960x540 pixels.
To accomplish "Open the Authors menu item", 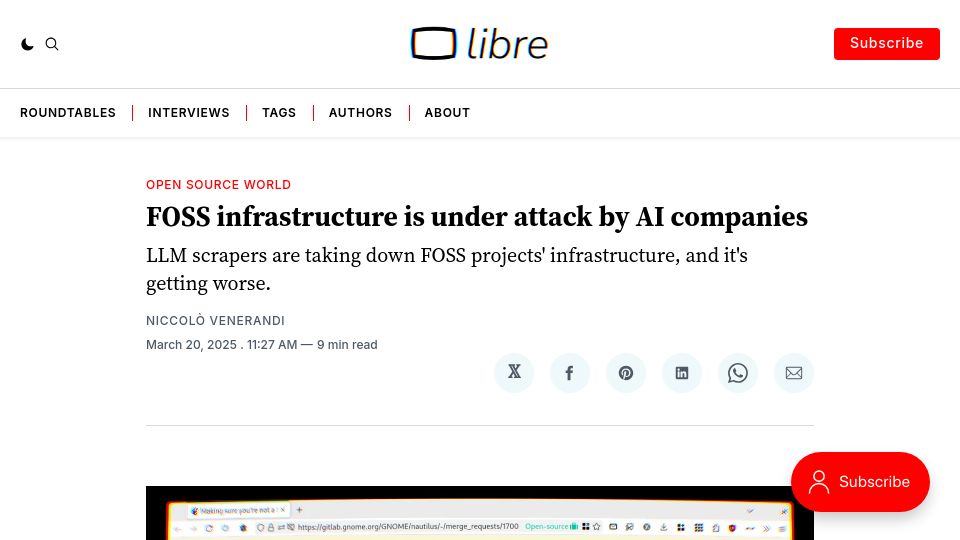I will pos(360,113).
